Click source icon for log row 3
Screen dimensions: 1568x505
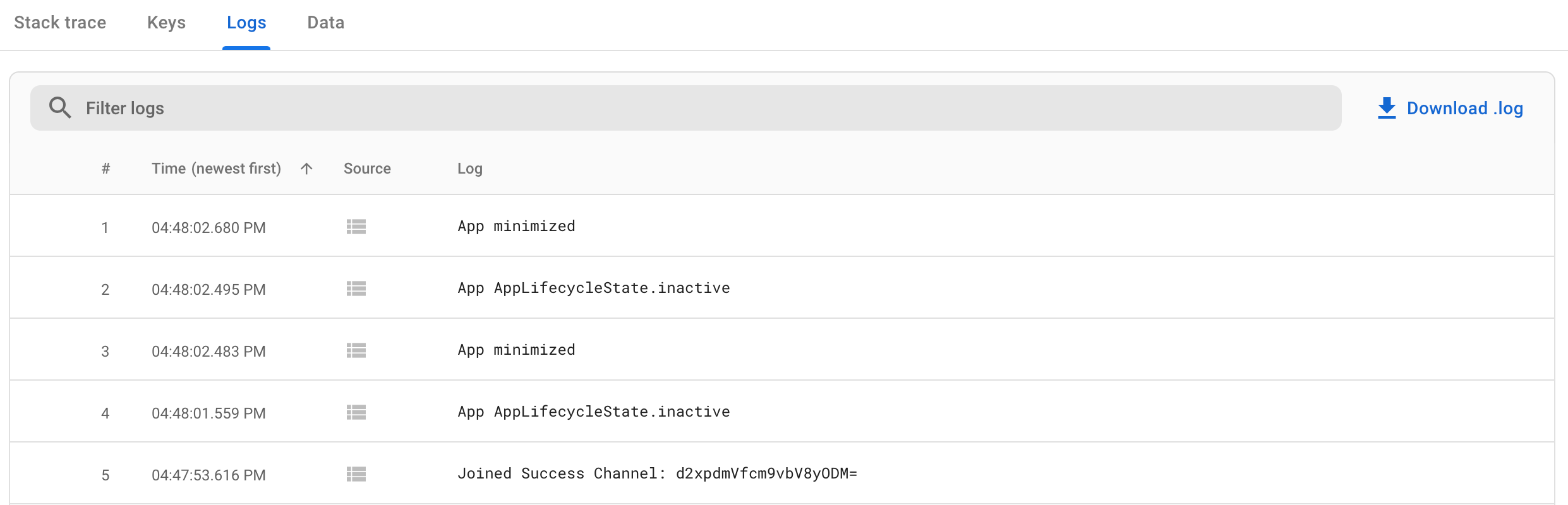[x=356, y=350]
